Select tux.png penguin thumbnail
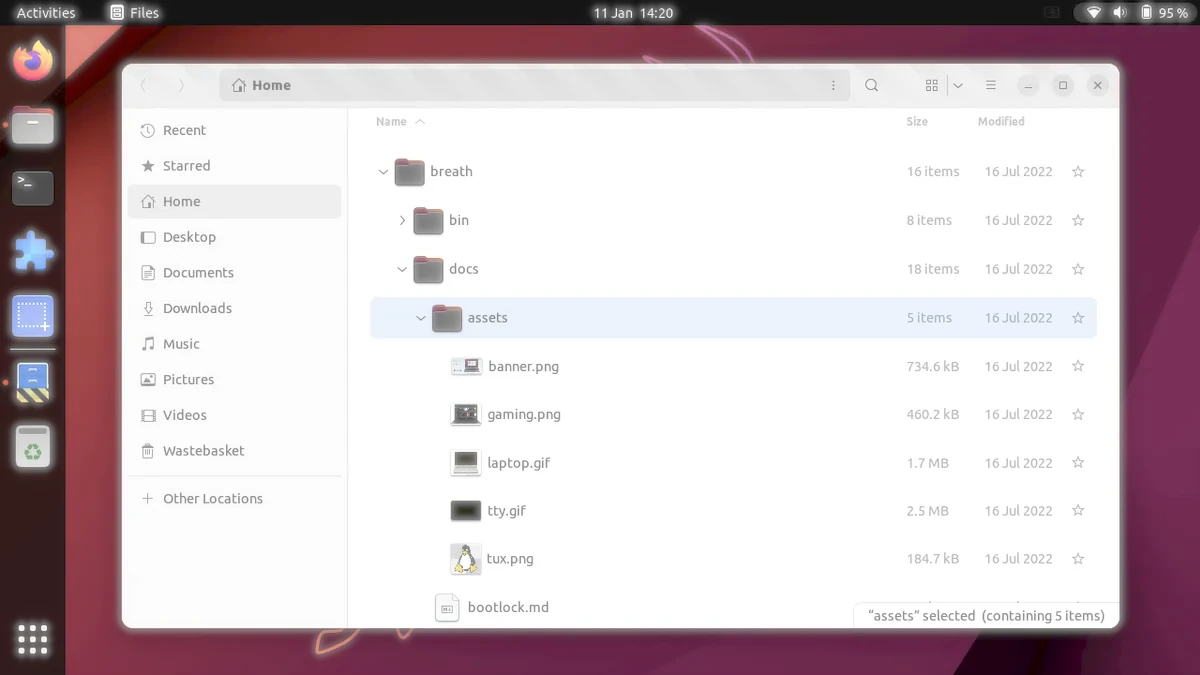The image size is (1200, 675). [466, 559]
